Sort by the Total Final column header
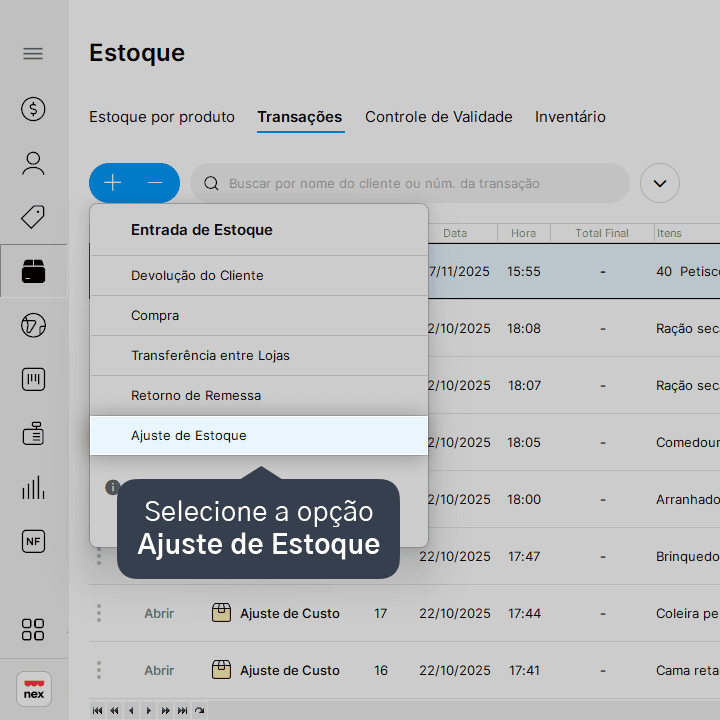 [x=602, y=233]
